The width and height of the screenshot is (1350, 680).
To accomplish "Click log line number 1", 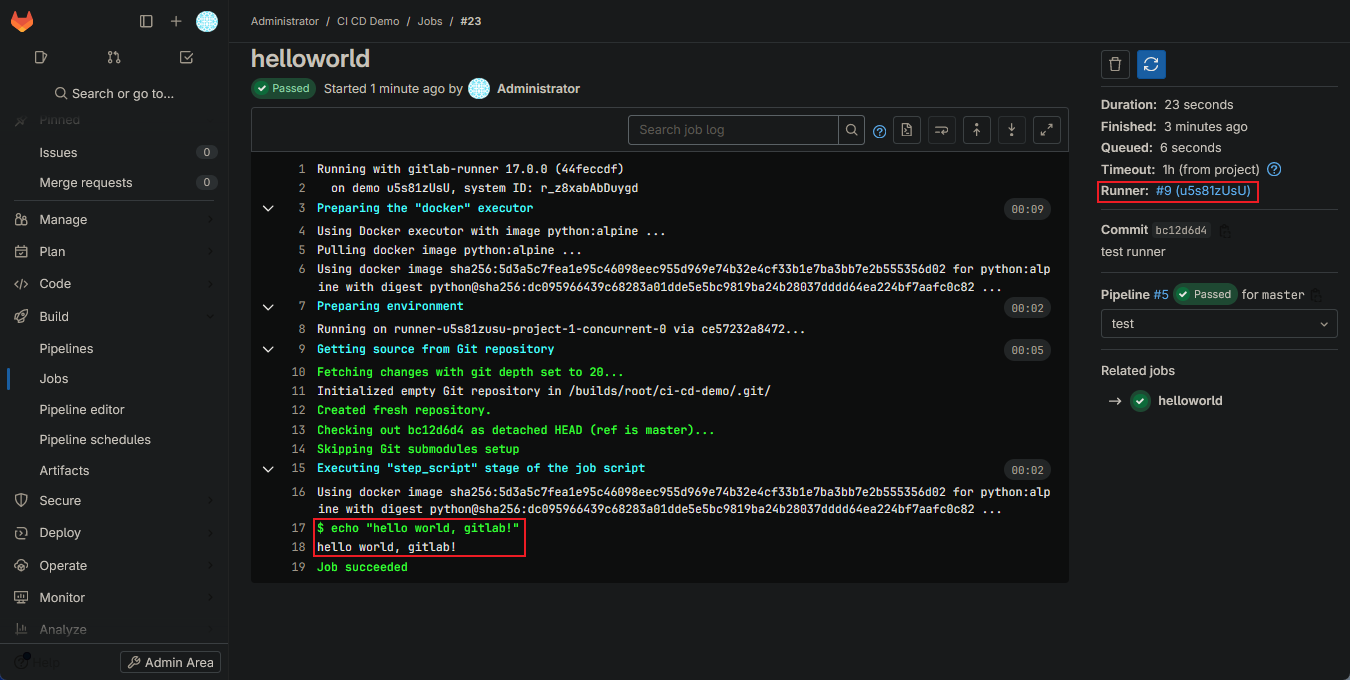I will click(301, 170).
